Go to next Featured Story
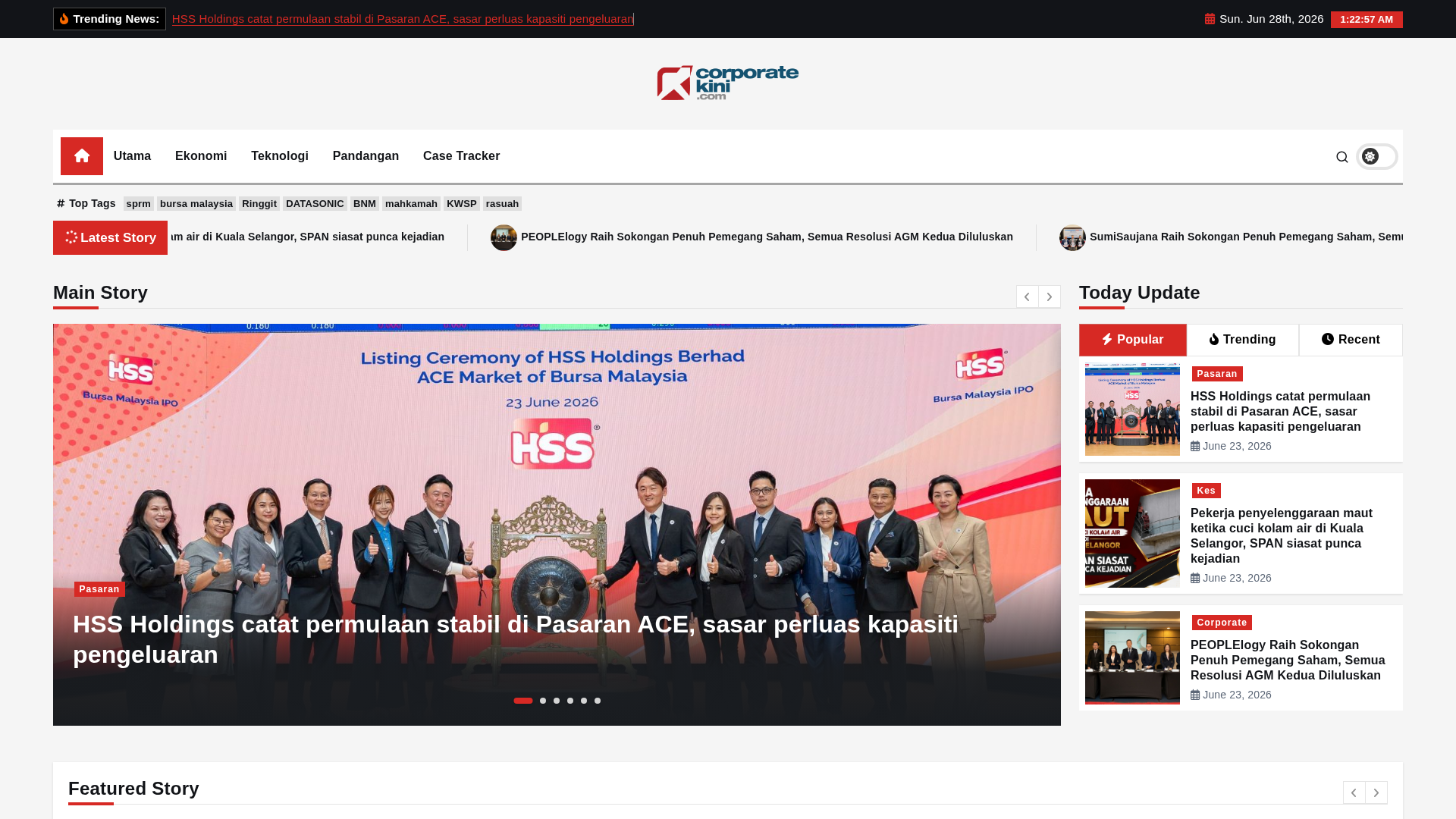 click(x=1376, y=792)
